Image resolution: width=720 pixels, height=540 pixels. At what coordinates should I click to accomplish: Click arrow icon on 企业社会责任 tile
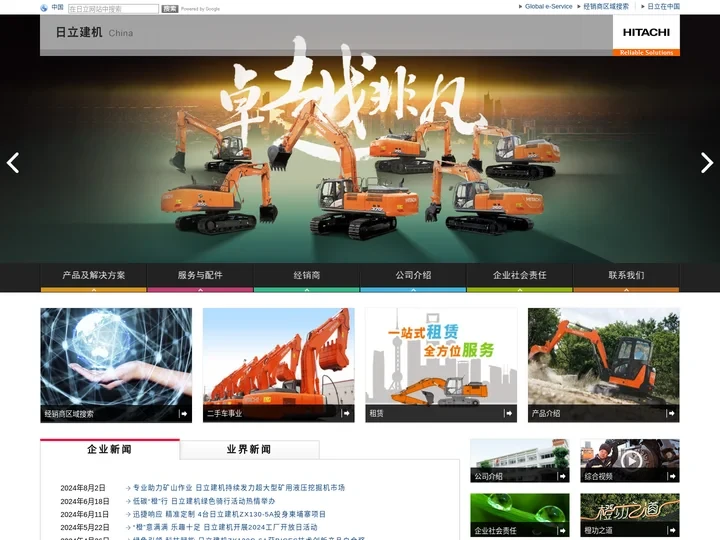pyautogui.click(x=562, y=530)
